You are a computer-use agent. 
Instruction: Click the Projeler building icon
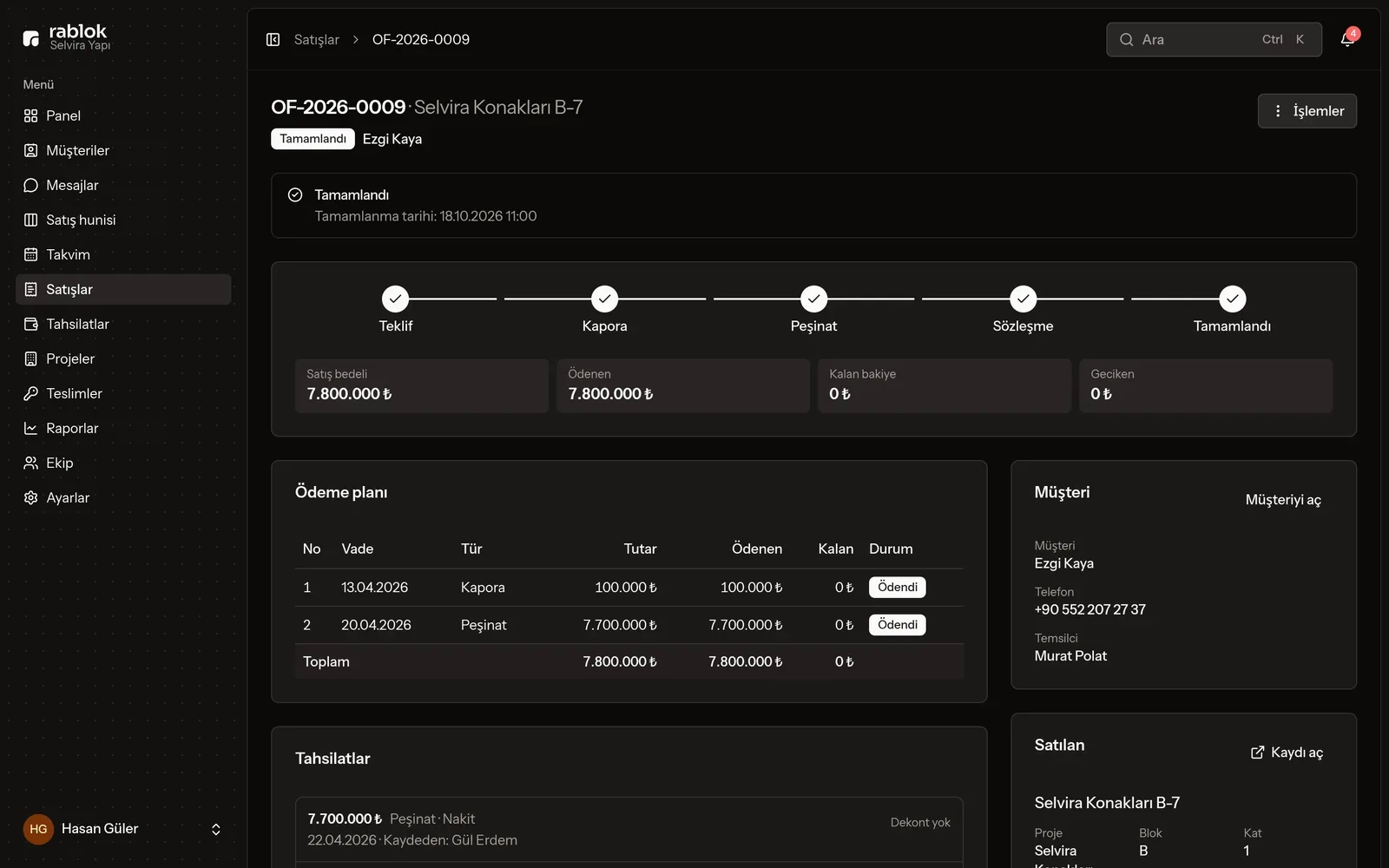coord(30,358)
